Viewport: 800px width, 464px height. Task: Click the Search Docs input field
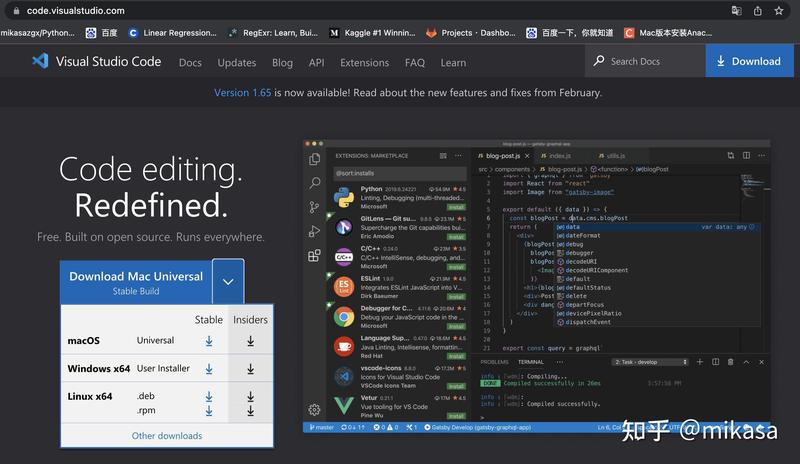[x=646, y=61]
